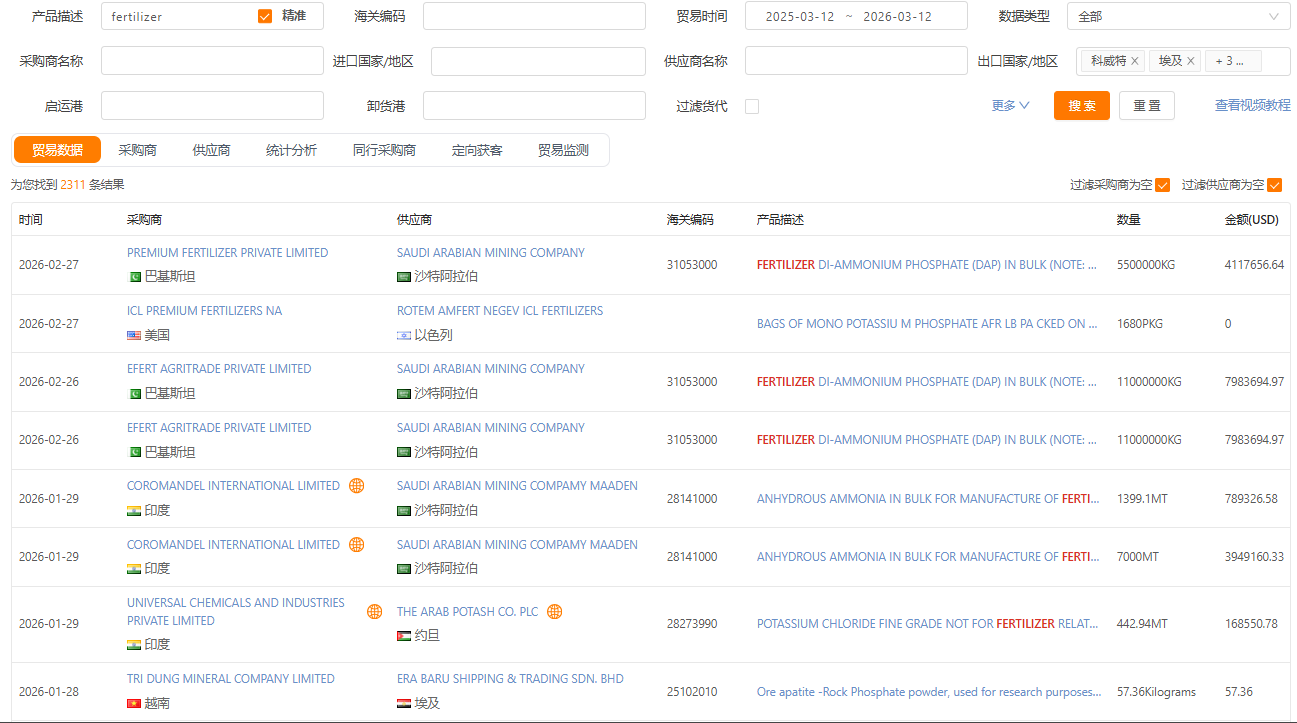Image resolution: width=1297 pixels, height=723 pixels.
Task: Click globe icon beside first COROMANDEL INTERNATIONAL row
Action: 356,486
